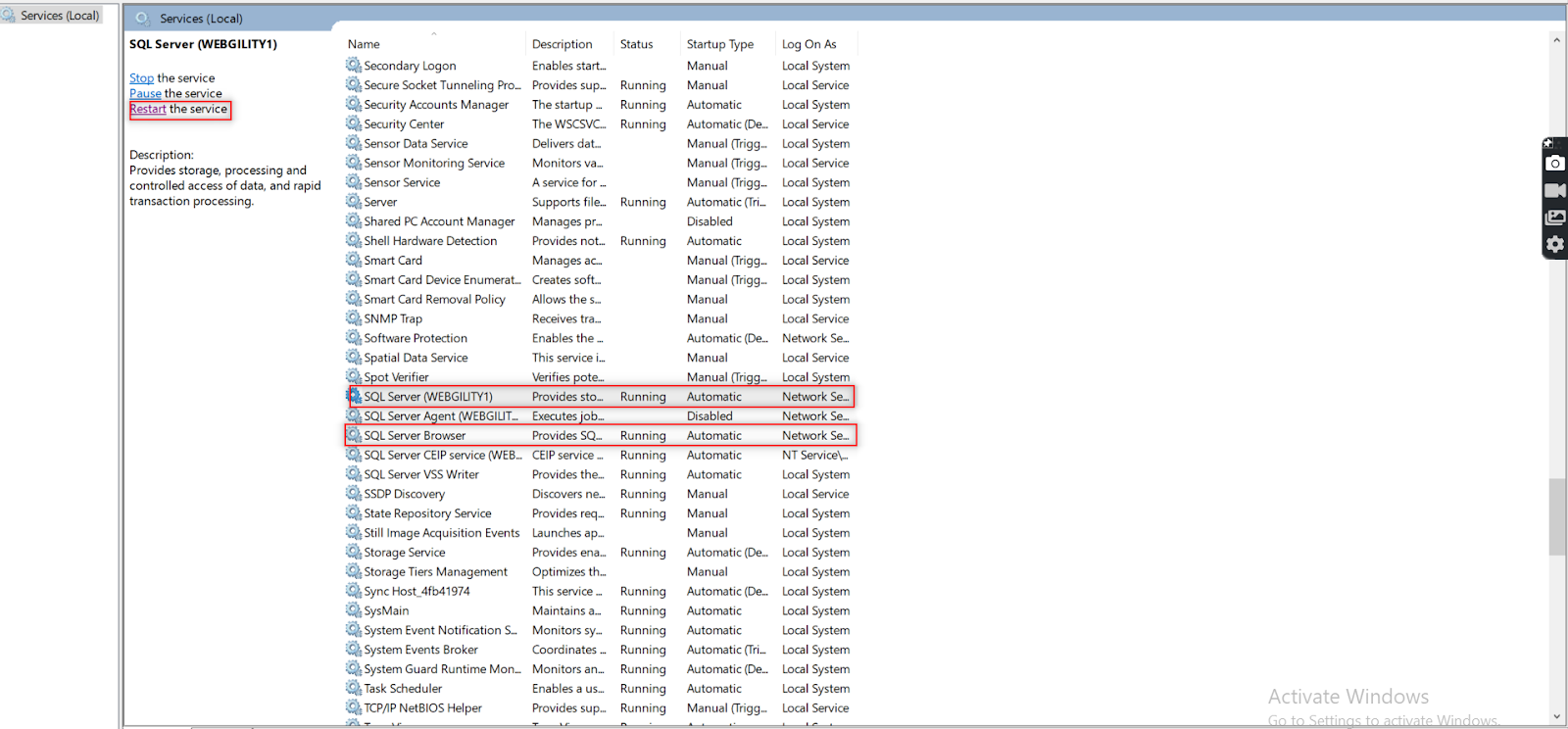Click the gear icon for Server service
Image resolution: width=1568 pixels, height=729 pixels.
(354, 201)
